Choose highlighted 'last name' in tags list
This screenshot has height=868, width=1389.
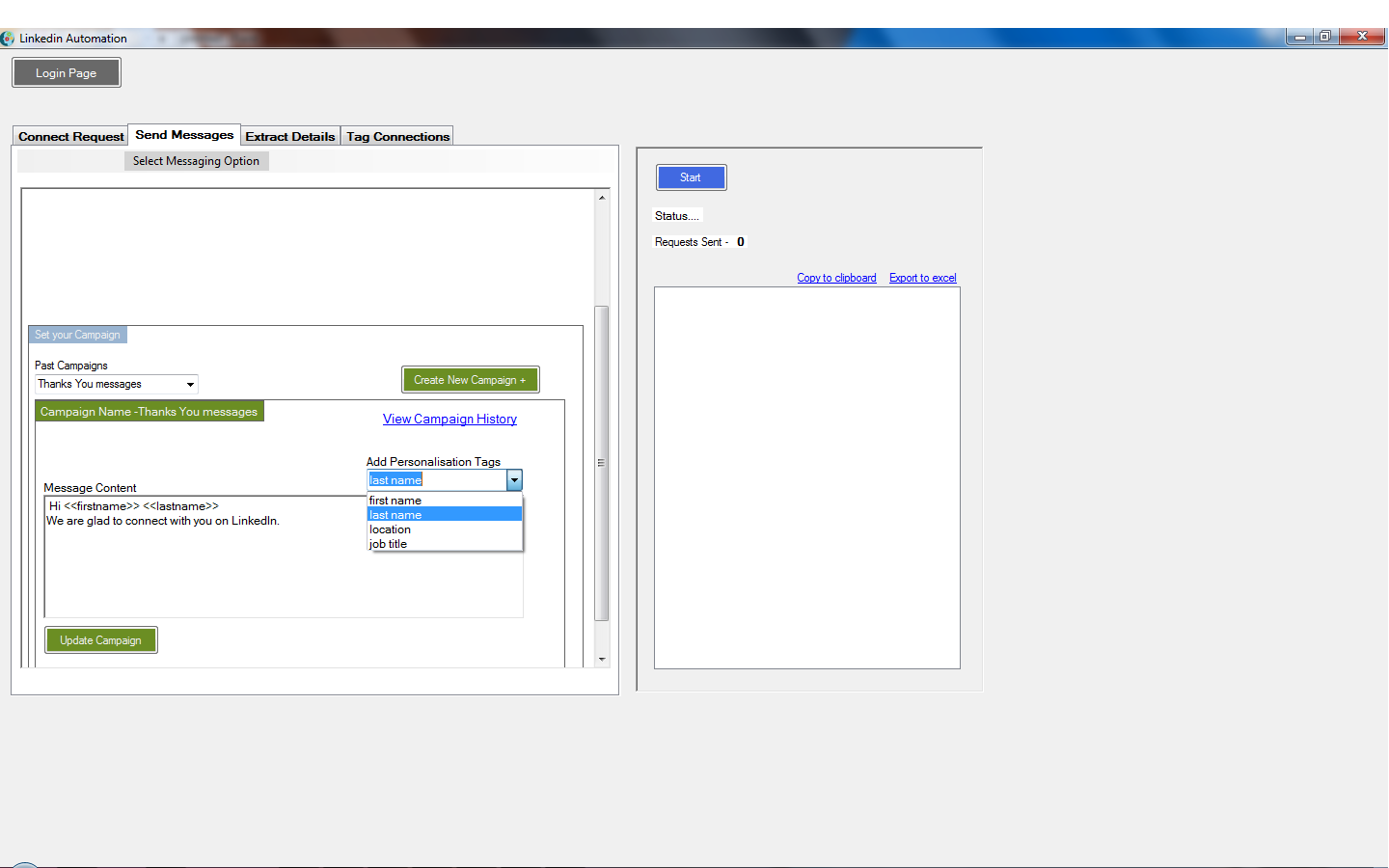tap(445, 515)
